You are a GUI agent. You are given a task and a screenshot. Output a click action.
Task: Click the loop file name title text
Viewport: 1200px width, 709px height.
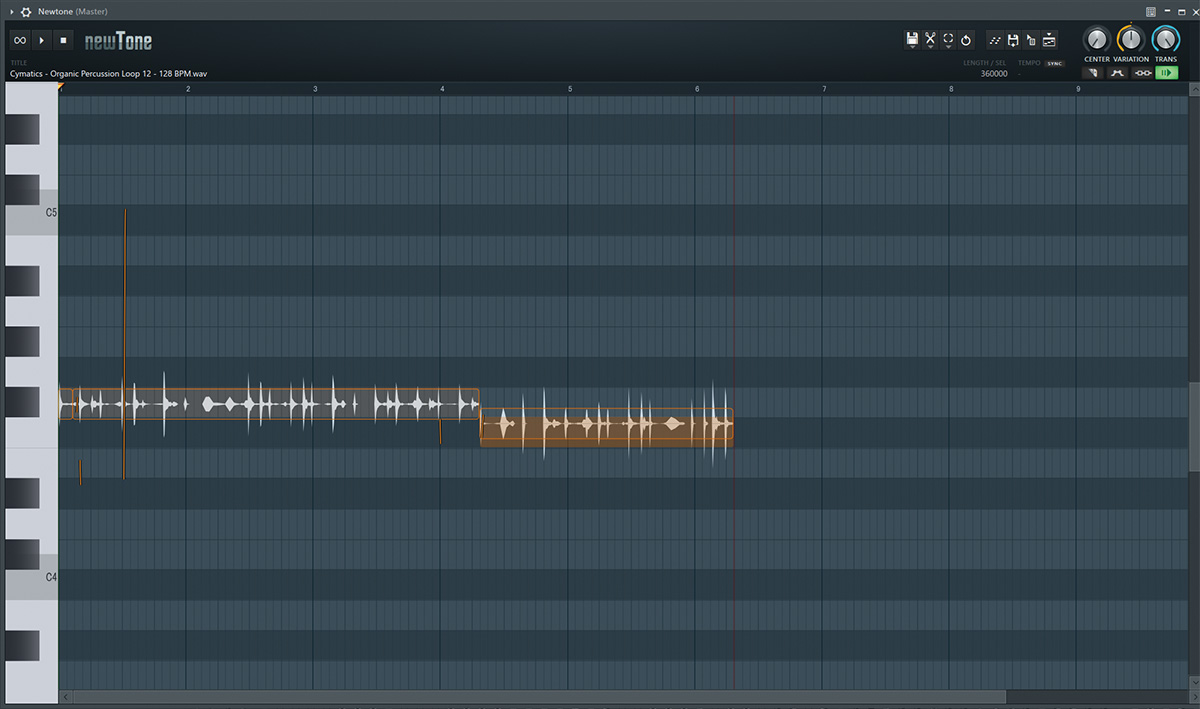(x=109, y=74)
